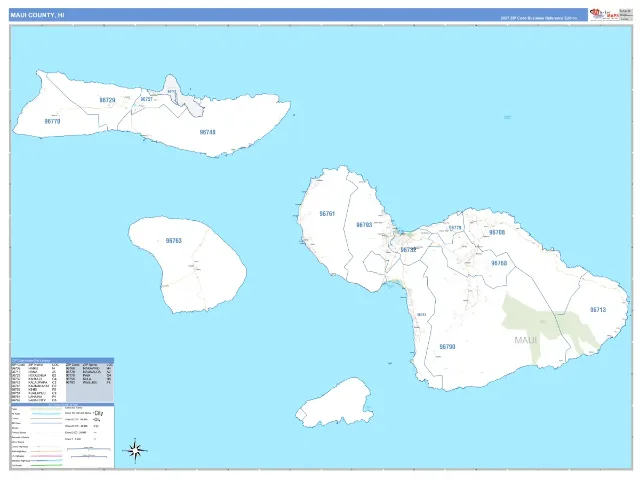Click ZIP code label 96793
This screenshot has width=640, height=480.
(x=364, y=224)
